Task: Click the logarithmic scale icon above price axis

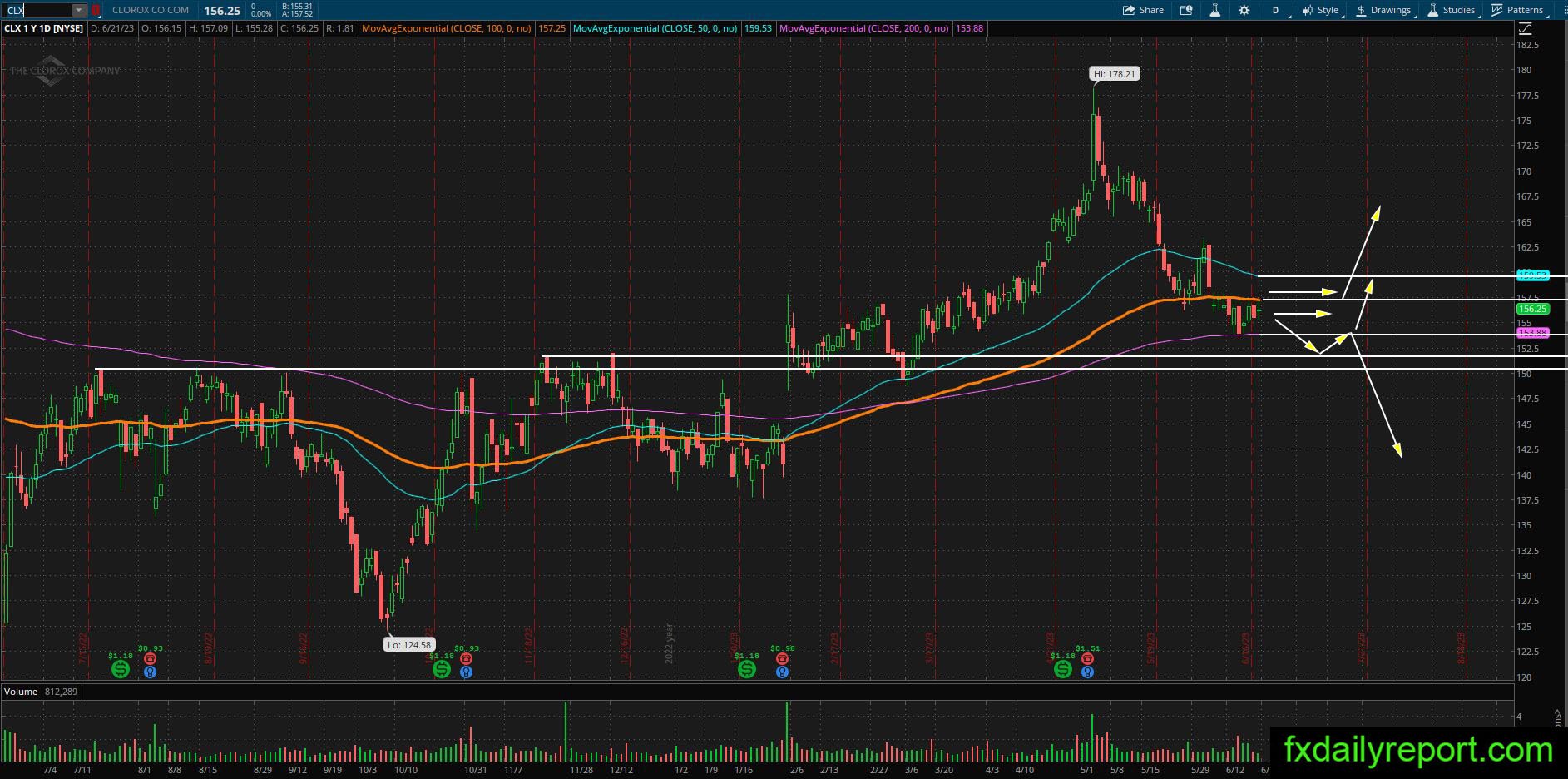Action: [1525, 28]
